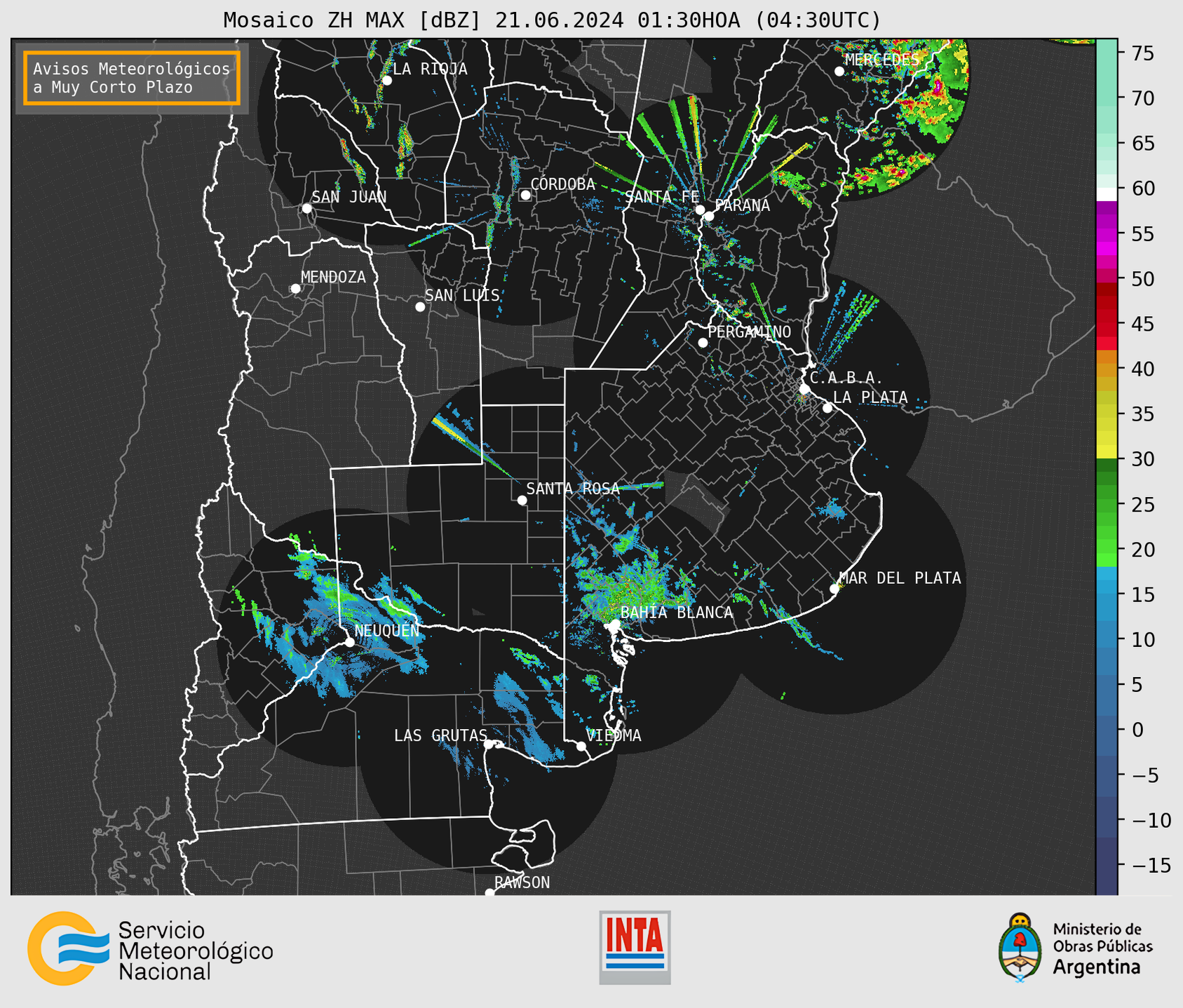Click the Ministerio de Obras Públicas crest
This screenshot has height=1008, width=1183.
tap(1020, 948)
